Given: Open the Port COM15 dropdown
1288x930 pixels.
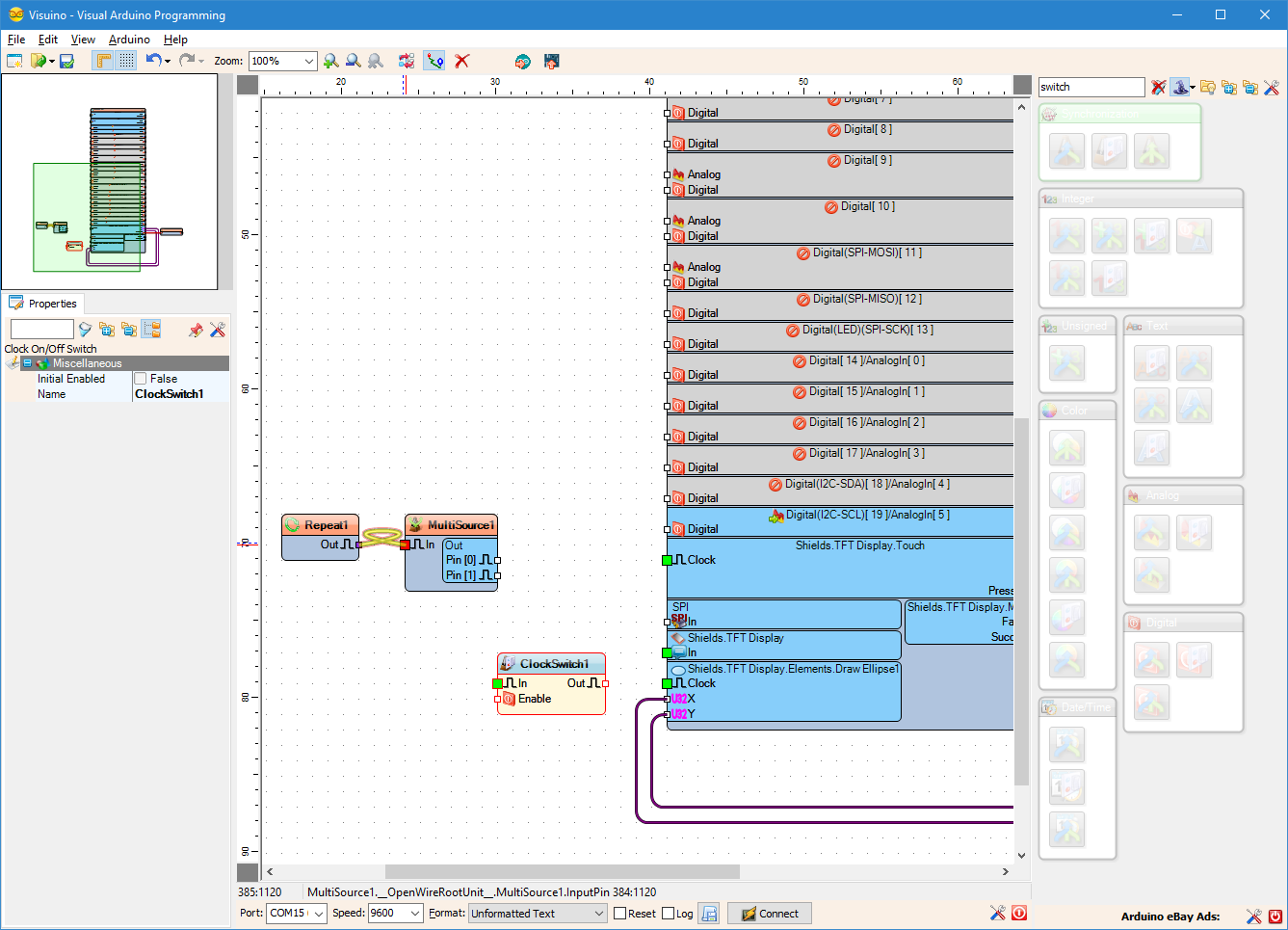Looking at the screenshot, I should click(x=317, y=913).
